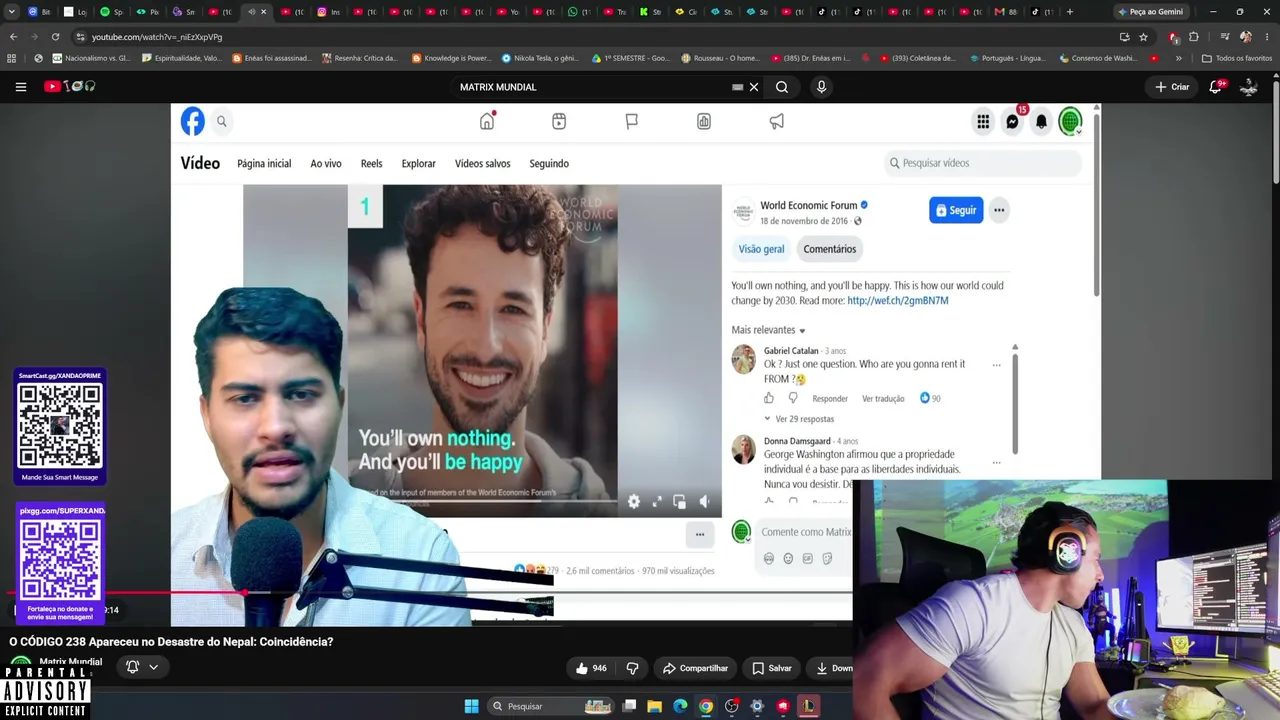Open the wef.ch/2gmBN7M link
Screen dimensions: 1280x720
click(898, 301)
